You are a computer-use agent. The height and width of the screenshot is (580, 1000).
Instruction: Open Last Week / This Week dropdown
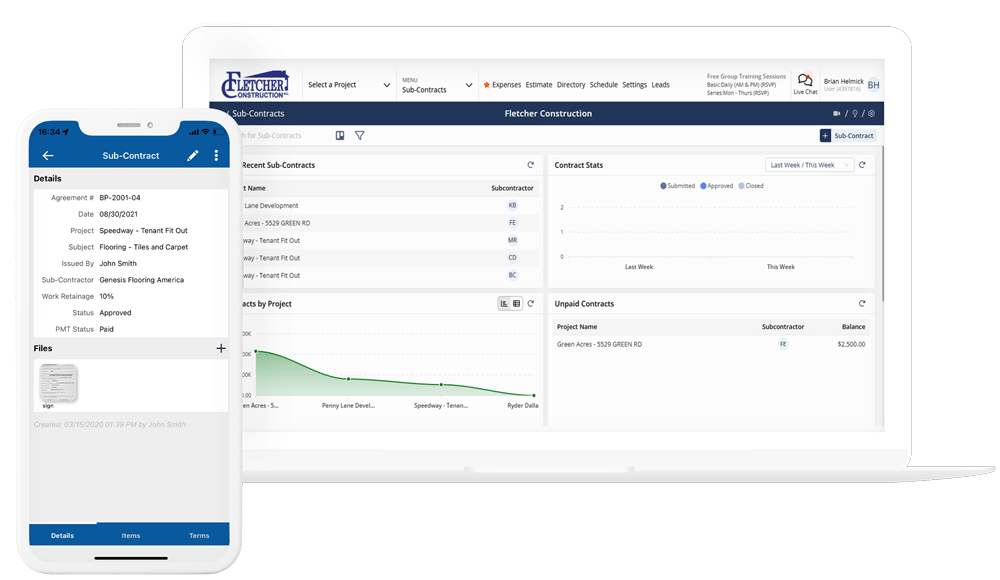coord(809,165)
